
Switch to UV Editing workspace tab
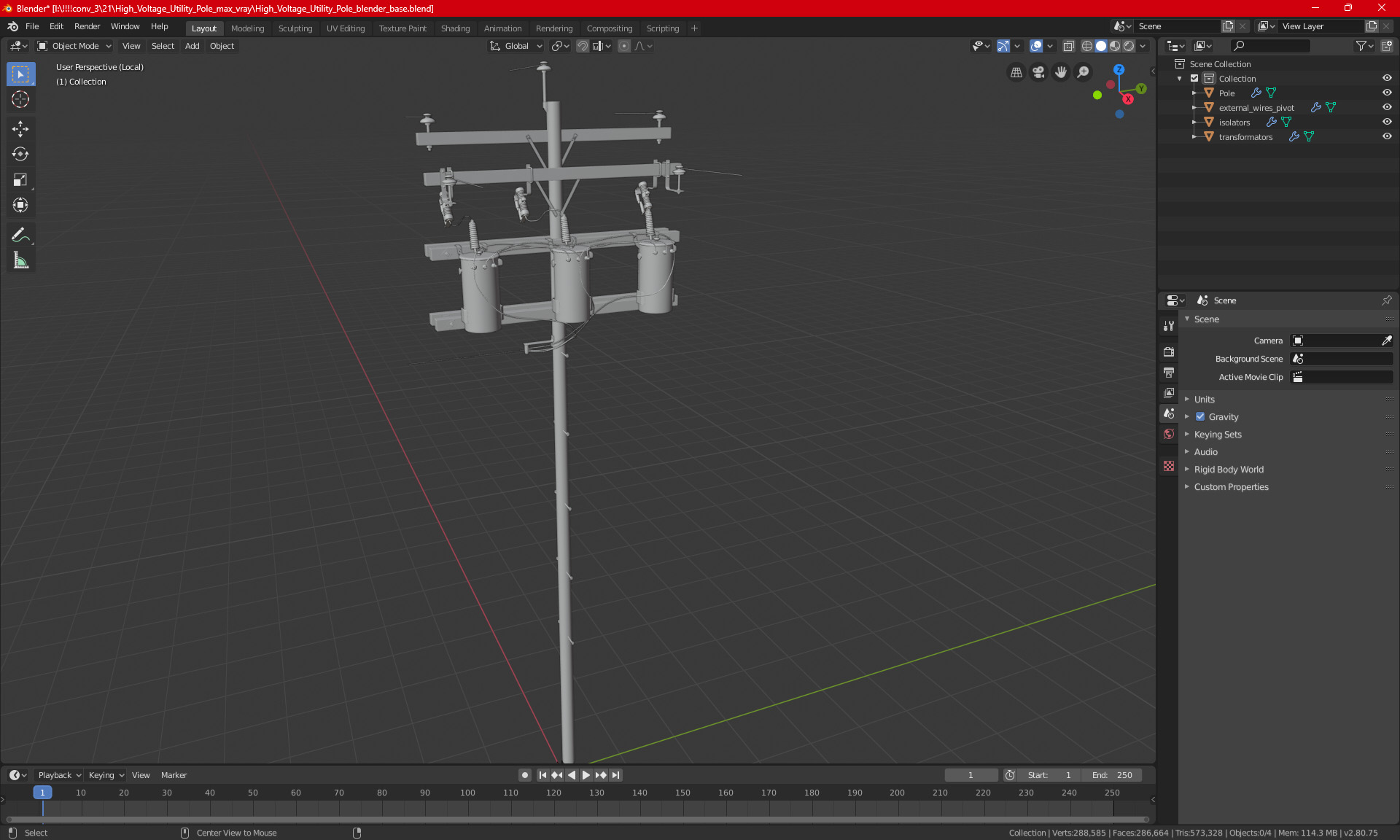pos(346,28)
